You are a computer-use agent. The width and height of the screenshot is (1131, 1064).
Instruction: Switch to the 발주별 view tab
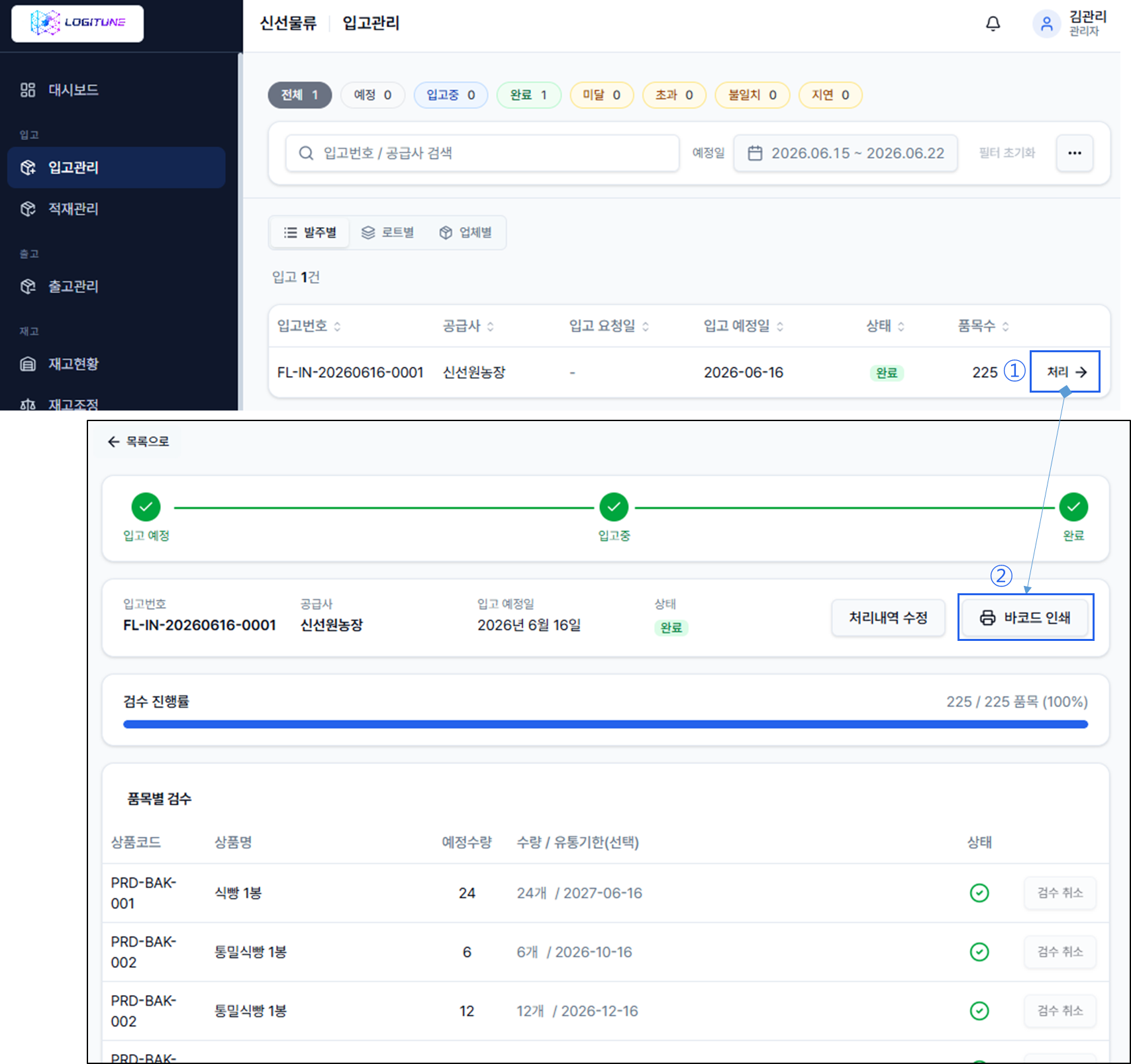tap(310, 232)
